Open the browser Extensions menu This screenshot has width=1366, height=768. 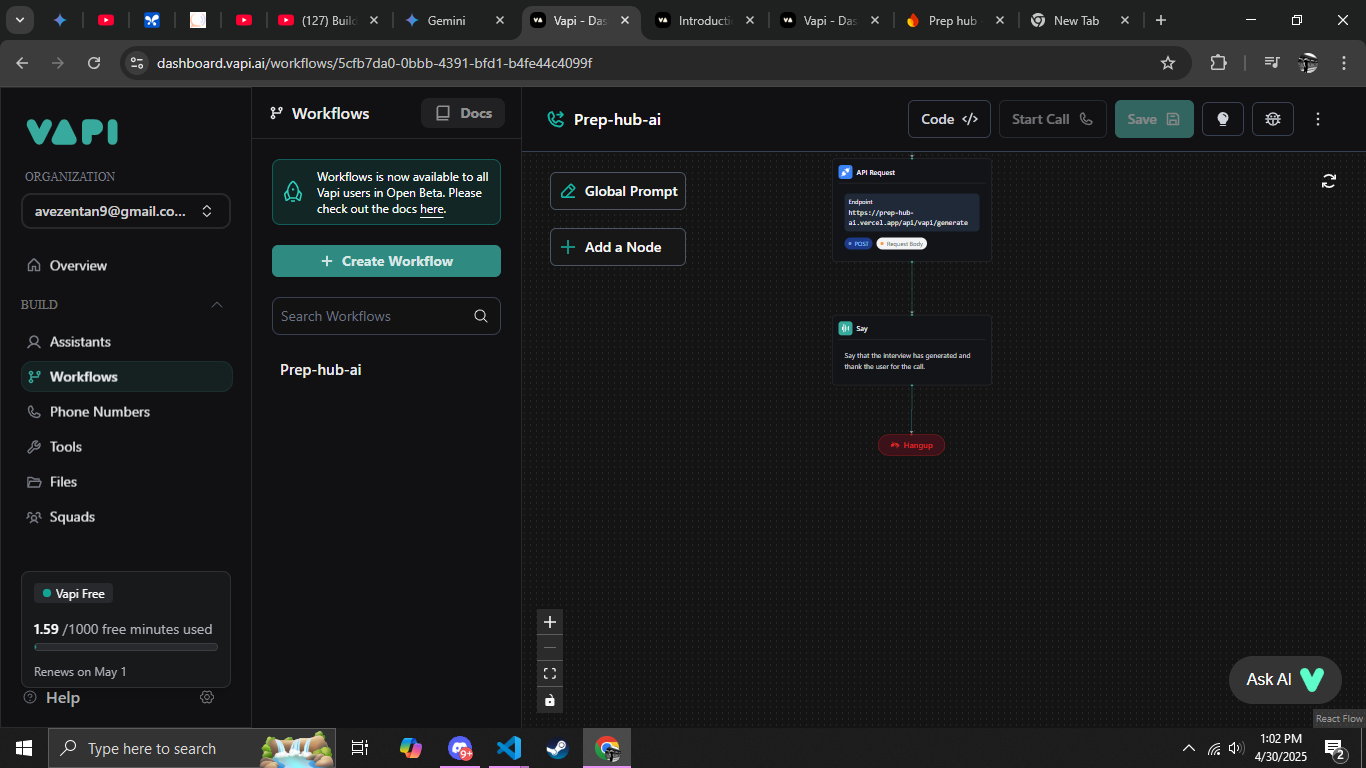pos(1218,63)
